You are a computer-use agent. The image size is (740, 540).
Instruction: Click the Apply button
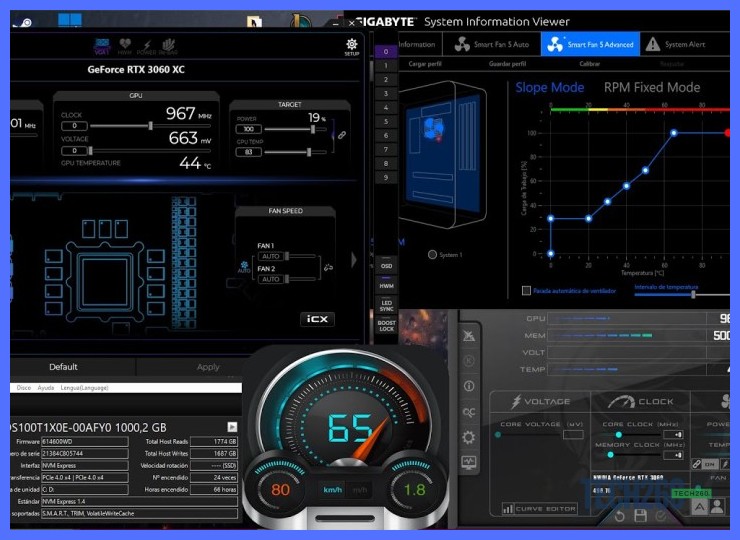[208, 367]
